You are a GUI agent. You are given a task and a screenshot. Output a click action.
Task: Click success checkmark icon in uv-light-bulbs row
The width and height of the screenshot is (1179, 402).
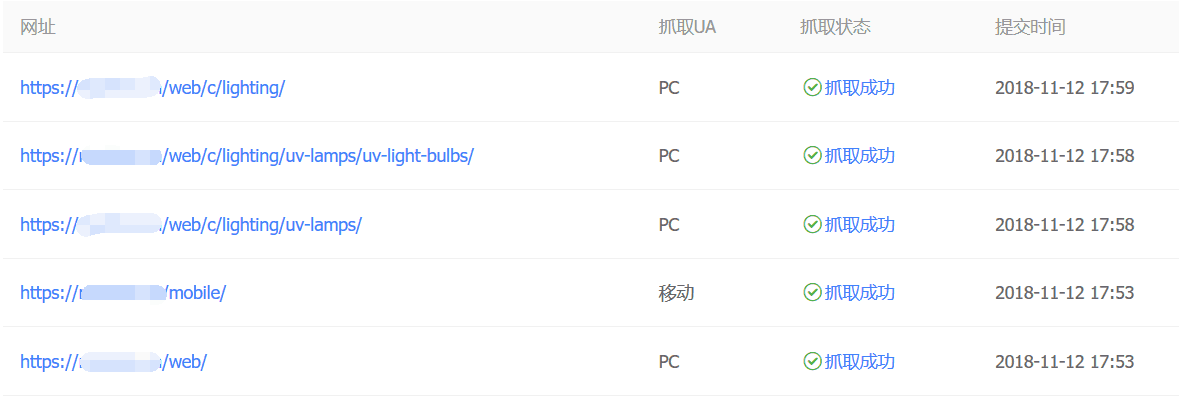(812, 156)
